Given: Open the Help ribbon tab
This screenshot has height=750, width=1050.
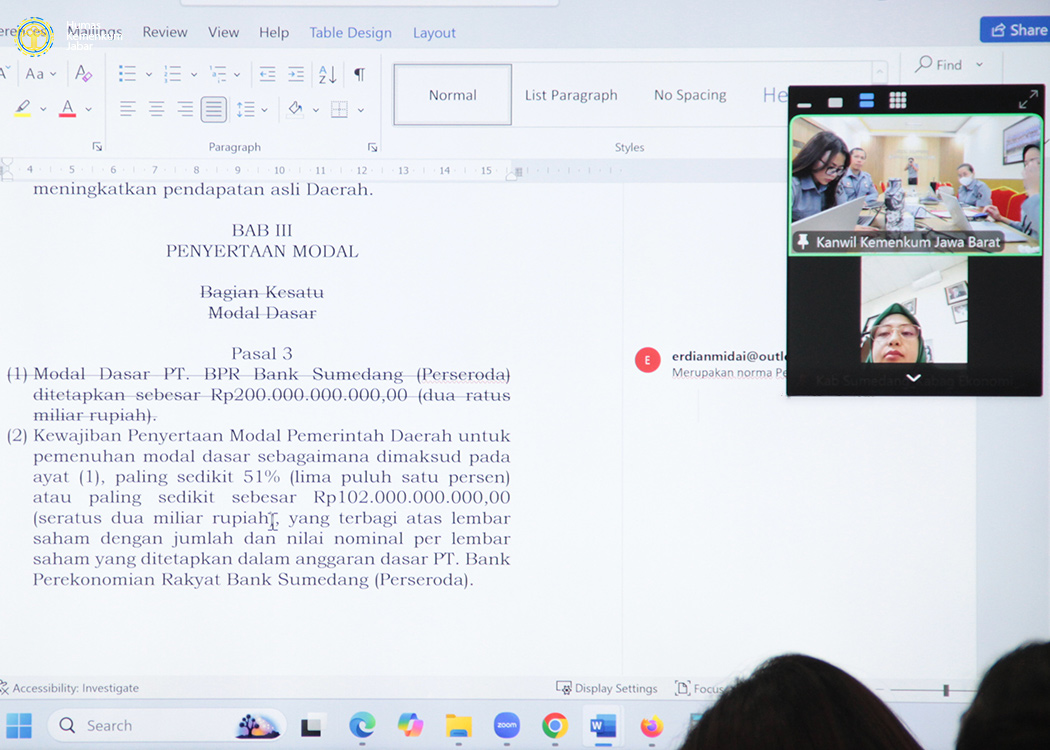Looking at the screenshot, I should click(x=274, y=32).
